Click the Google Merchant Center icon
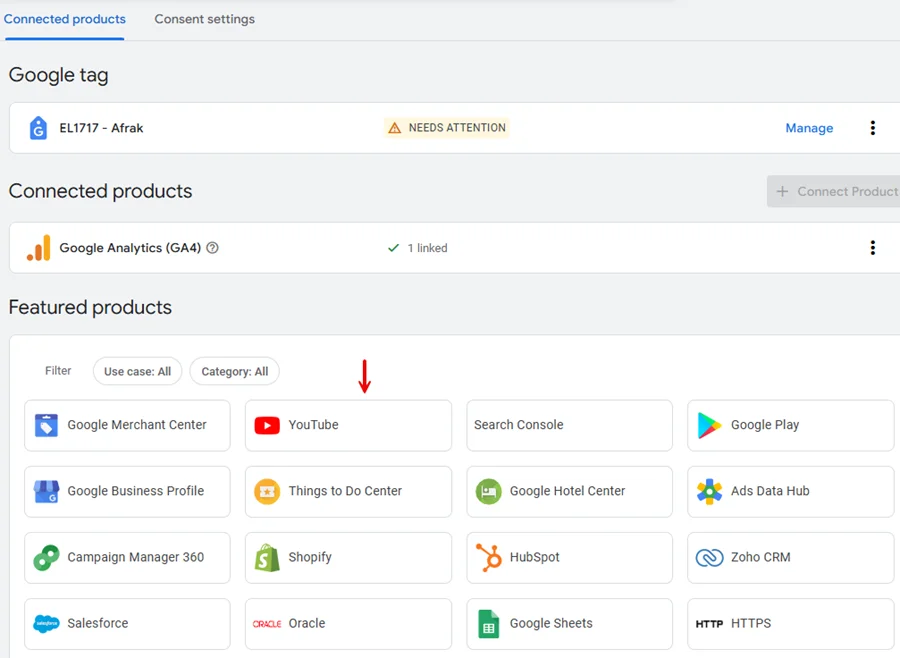900x658 pixels. [46, 425]
